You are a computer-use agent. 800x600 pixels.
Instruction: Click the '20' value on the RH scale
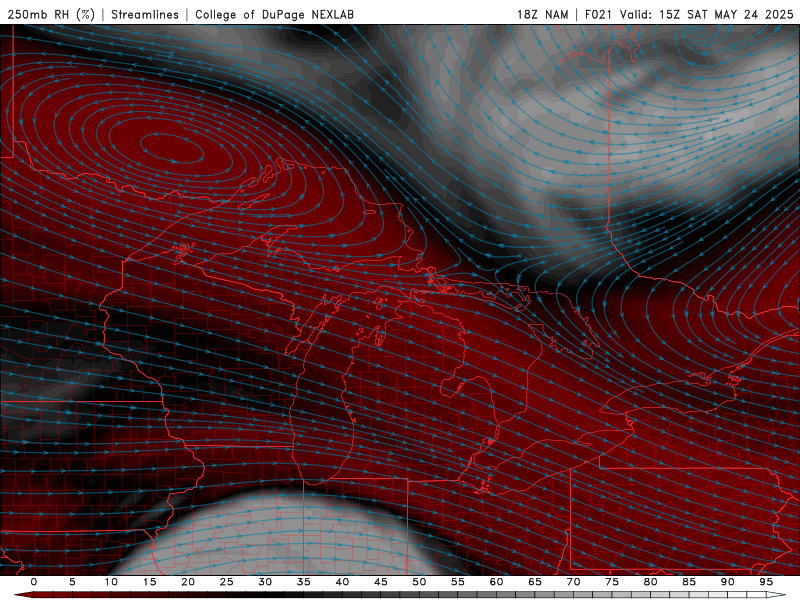pyautogui.click(x=188, y=582)
